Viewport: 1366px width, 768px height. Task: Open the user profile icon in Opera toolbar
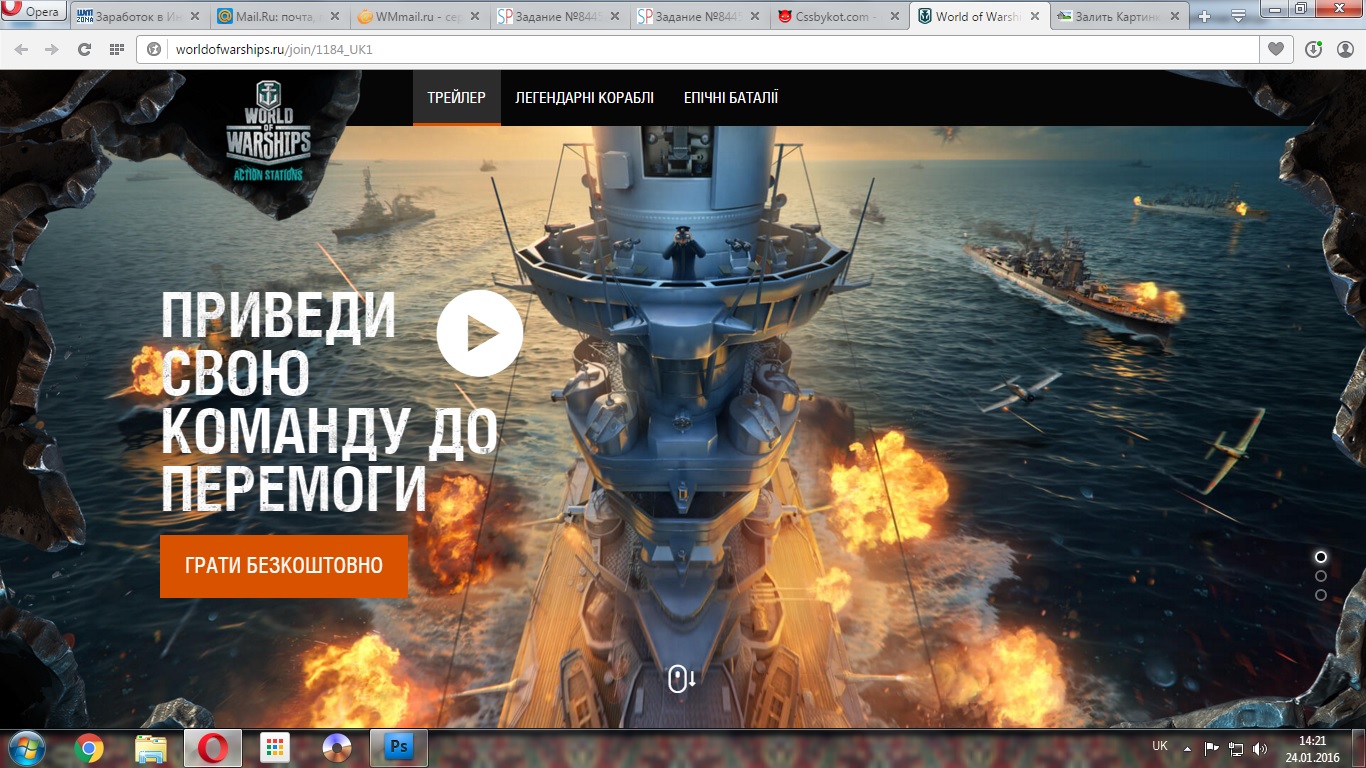click(1345, 50)
